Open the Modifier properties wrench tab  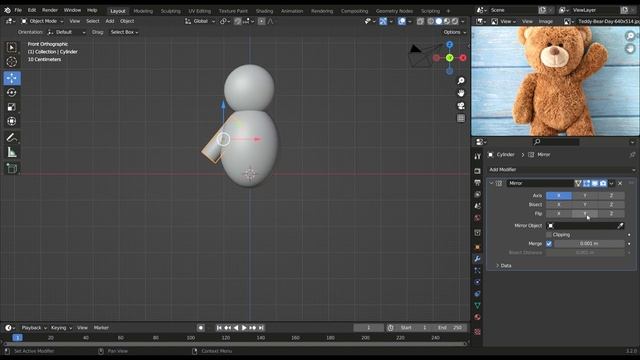pyautogui.click(x=477, y=259)
